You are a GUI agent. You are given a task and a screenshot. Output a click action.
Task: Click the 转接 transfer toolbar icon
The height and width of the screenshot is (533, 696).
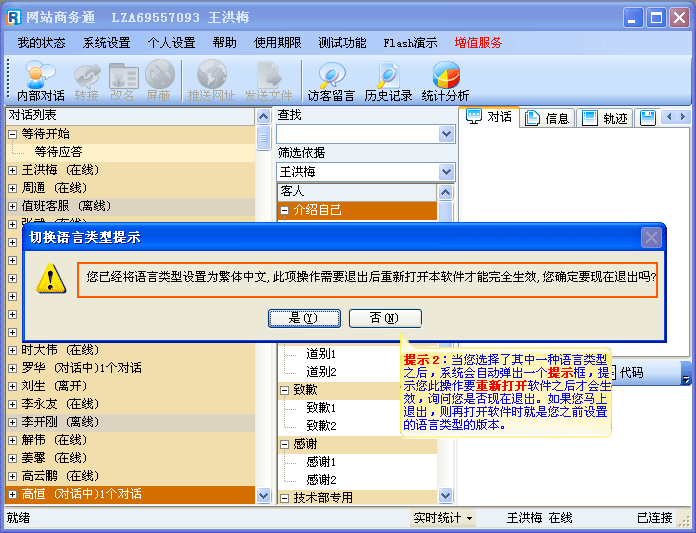coord(87,81)
